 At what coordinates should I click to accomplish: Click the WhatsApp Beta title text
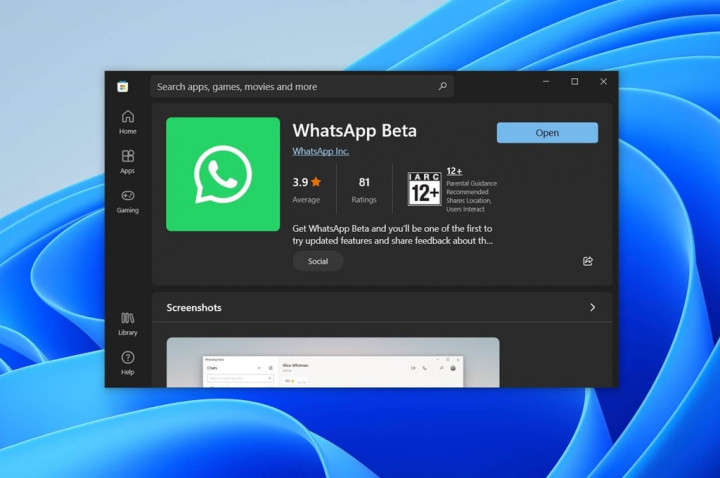click(x=354, y=131)
